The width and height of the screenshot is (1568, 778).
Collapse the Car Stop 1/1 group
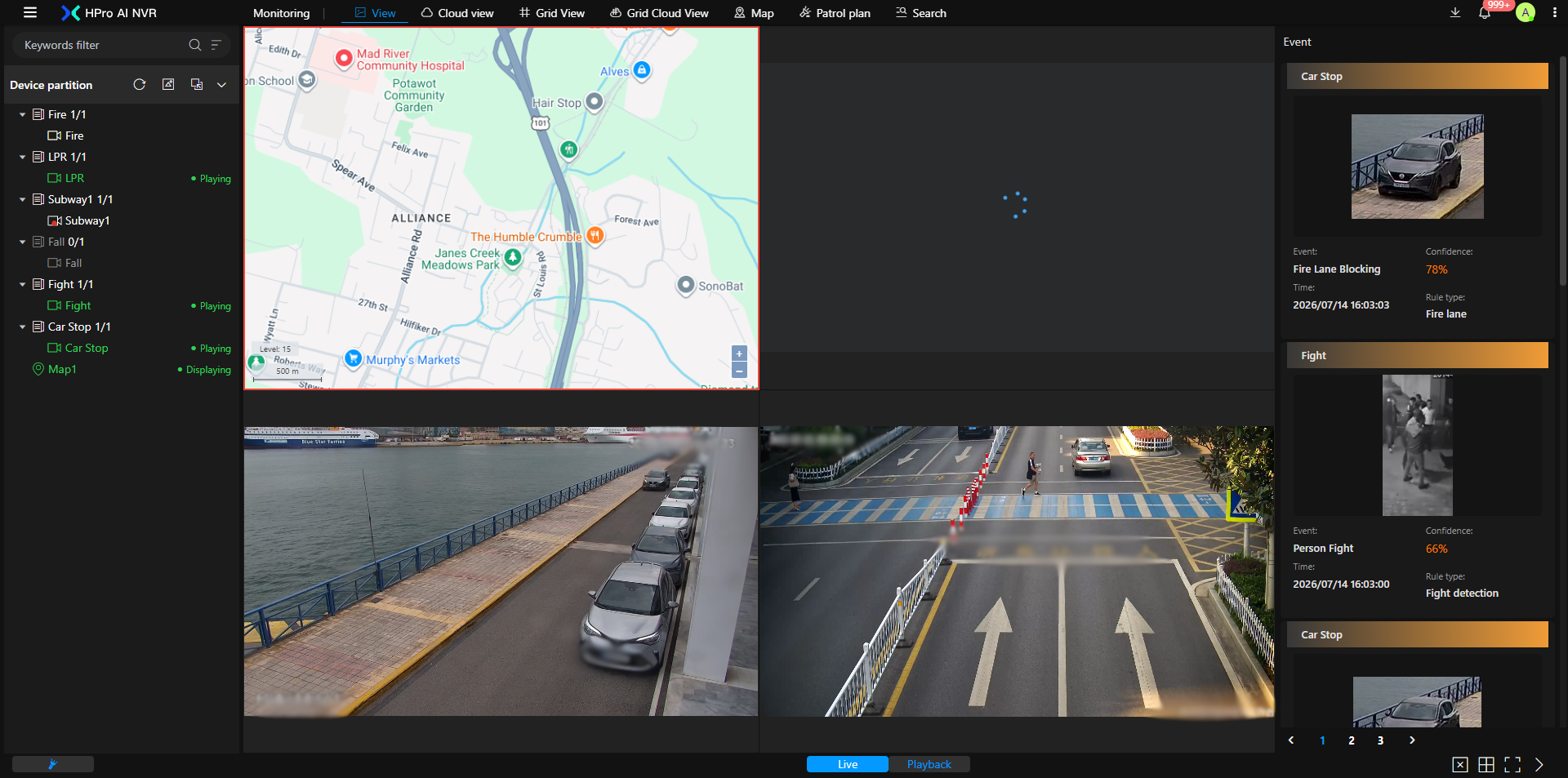(23, 327)
